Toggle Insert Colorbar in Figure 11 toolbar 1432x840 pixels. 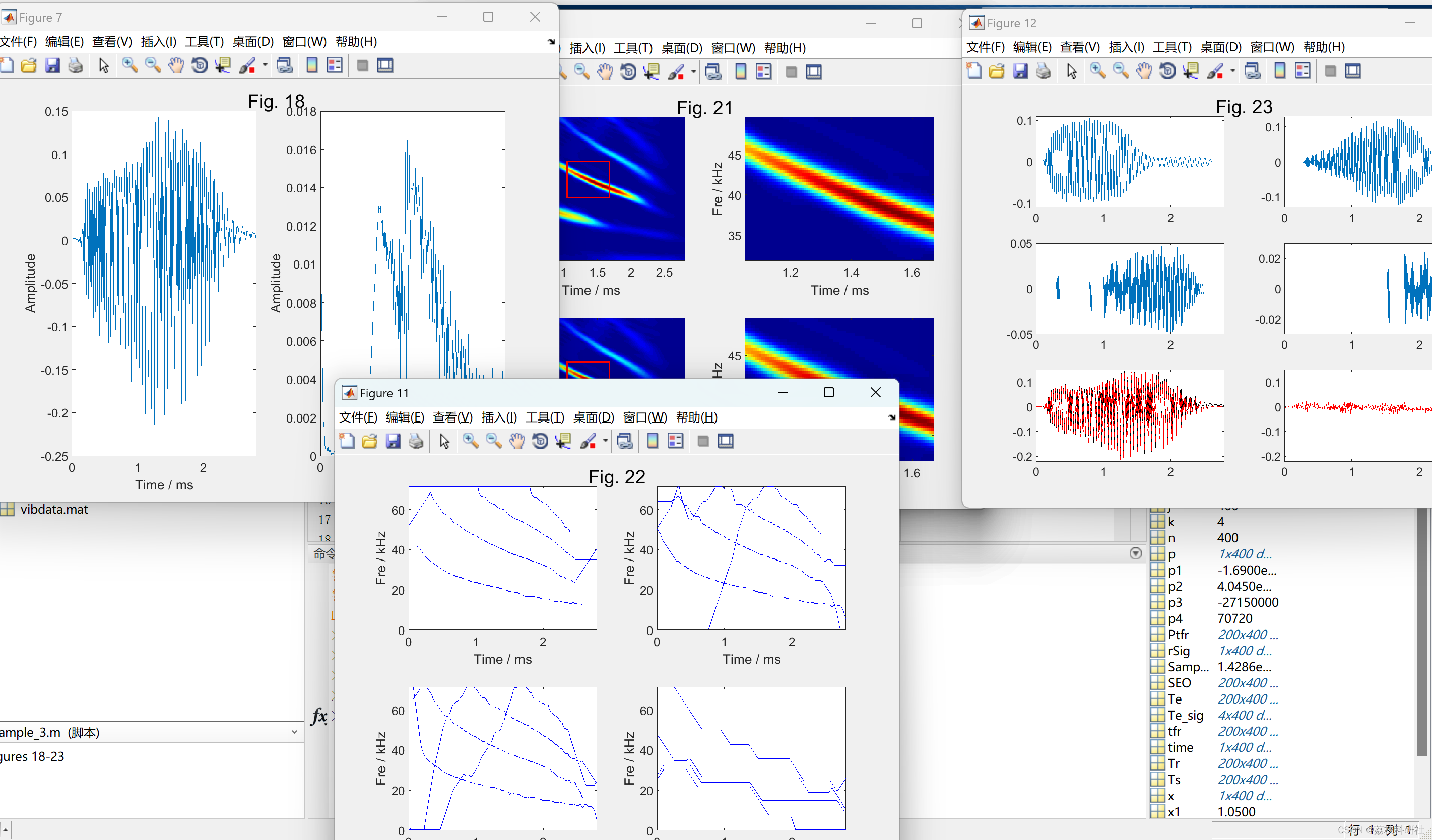pyautogui.click(x=653, y=441)
